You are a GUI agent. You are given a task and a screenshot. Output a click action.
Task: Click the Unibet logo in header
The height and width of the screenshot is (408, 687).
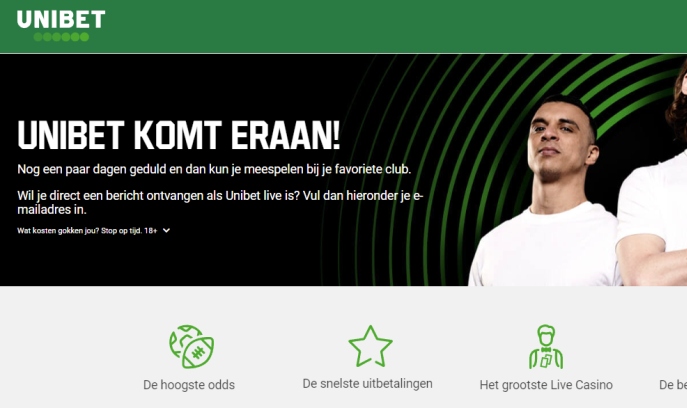[61, 26]
